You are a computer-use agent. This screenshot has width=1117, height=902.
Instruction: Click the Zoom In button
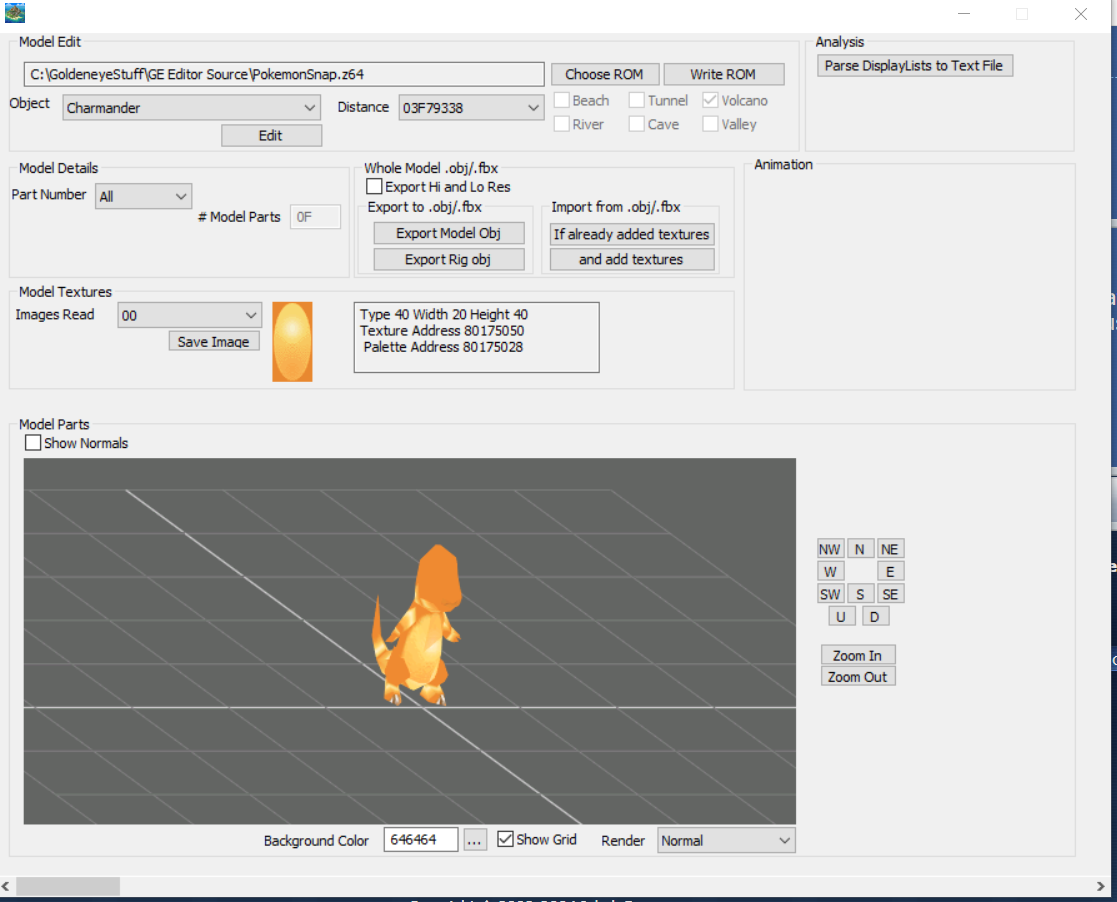(x=858, y=655)
